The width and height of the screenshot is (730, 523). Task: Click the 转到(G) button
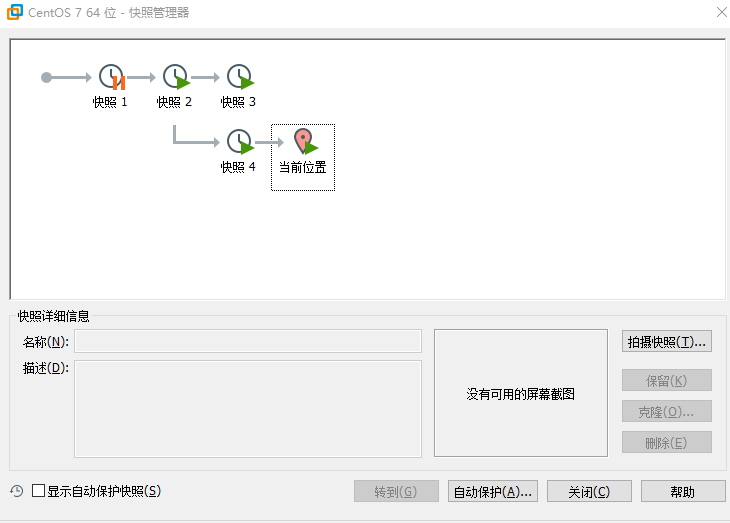pos(396,491)
